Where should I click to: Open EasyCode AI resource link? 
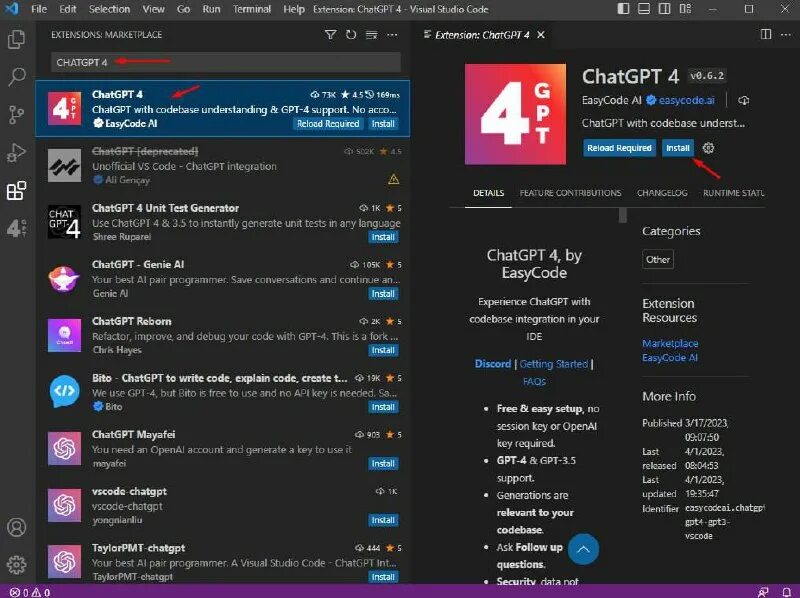(x=669, y=358)
